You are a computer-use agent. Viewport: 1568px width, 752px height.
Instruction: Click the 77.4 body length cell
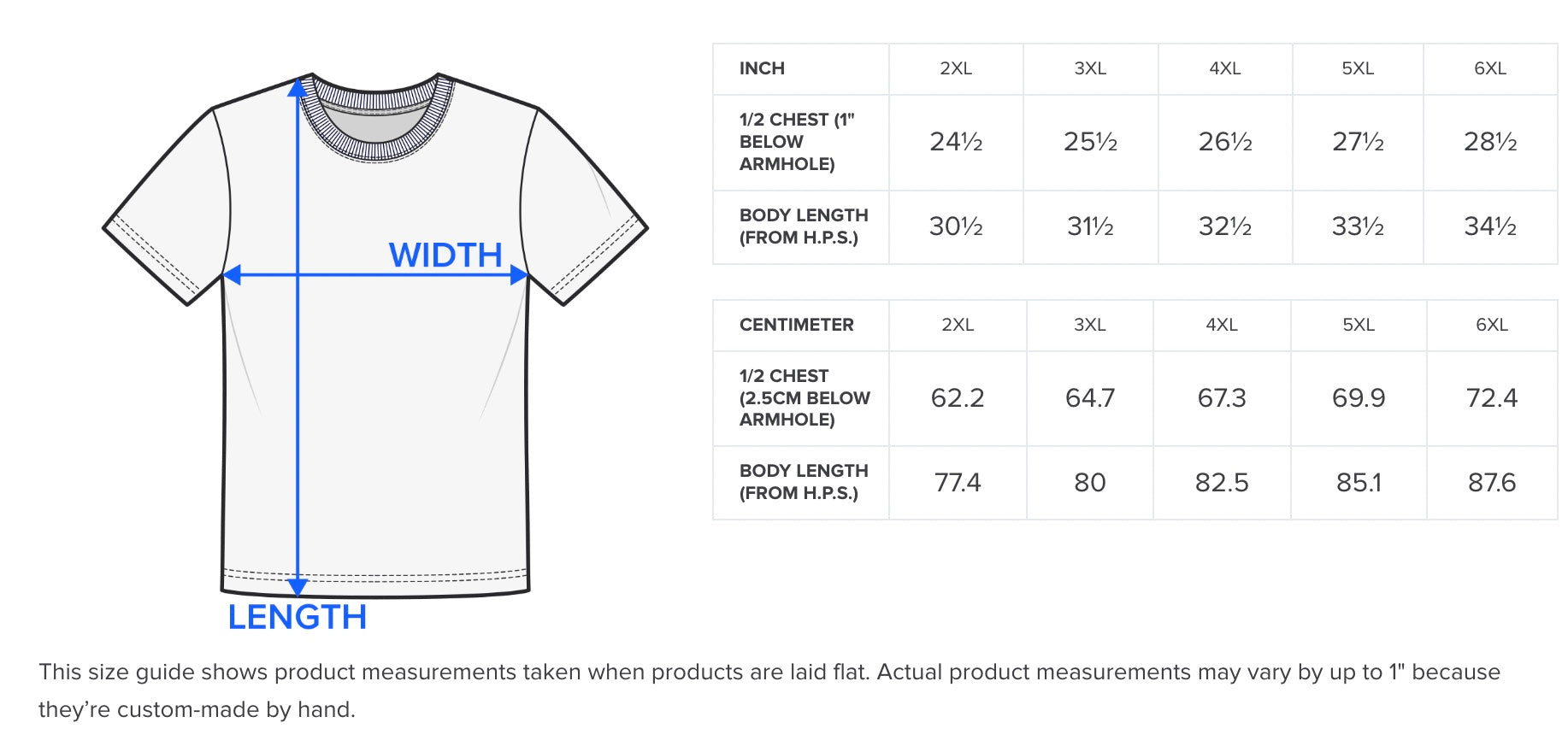[957, 483]
